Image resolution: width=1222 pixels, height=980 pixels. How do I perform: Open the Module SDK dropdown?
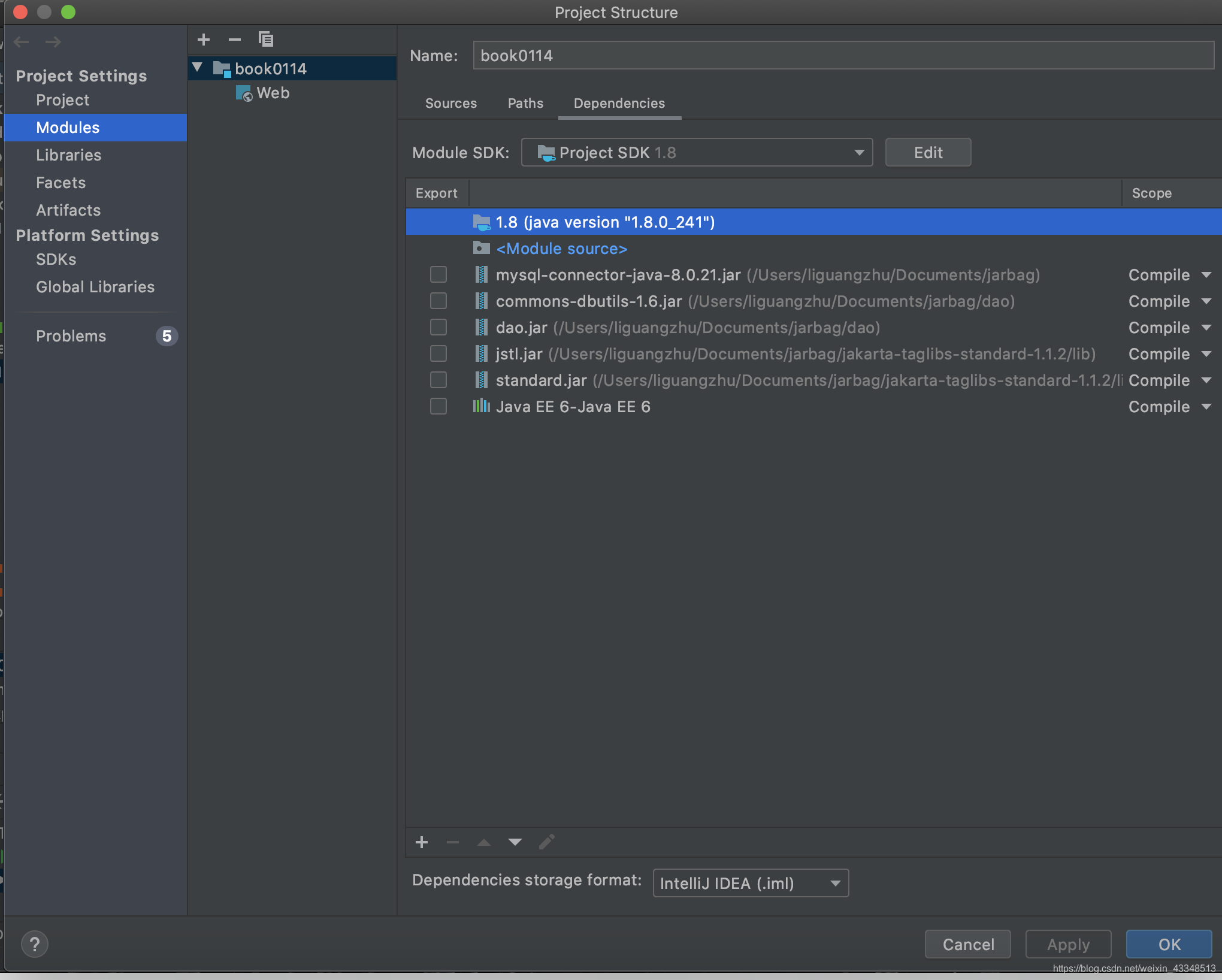[x=697, y=152]
